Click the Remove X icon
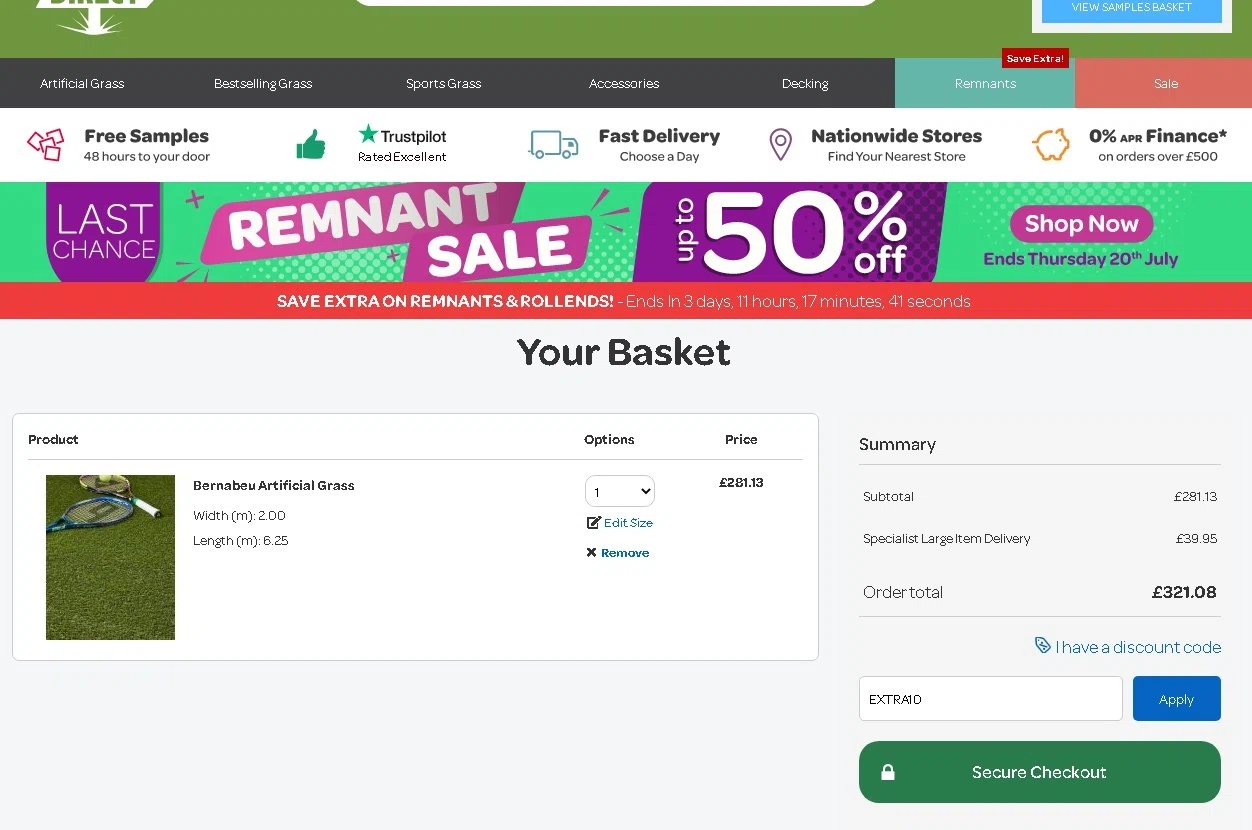Image resolution: width=1252 pixels, height=830 pixels. pos(591,553)
